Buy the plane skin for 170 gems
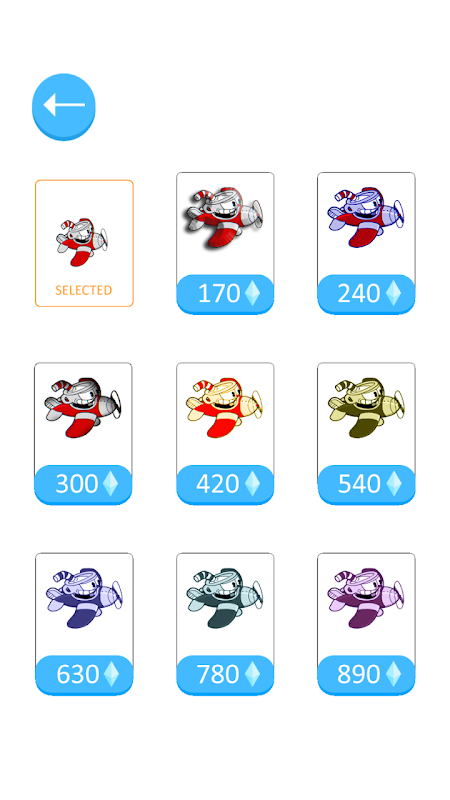The width and height of the screenshot is (450, 800). [x=225, y=294]
